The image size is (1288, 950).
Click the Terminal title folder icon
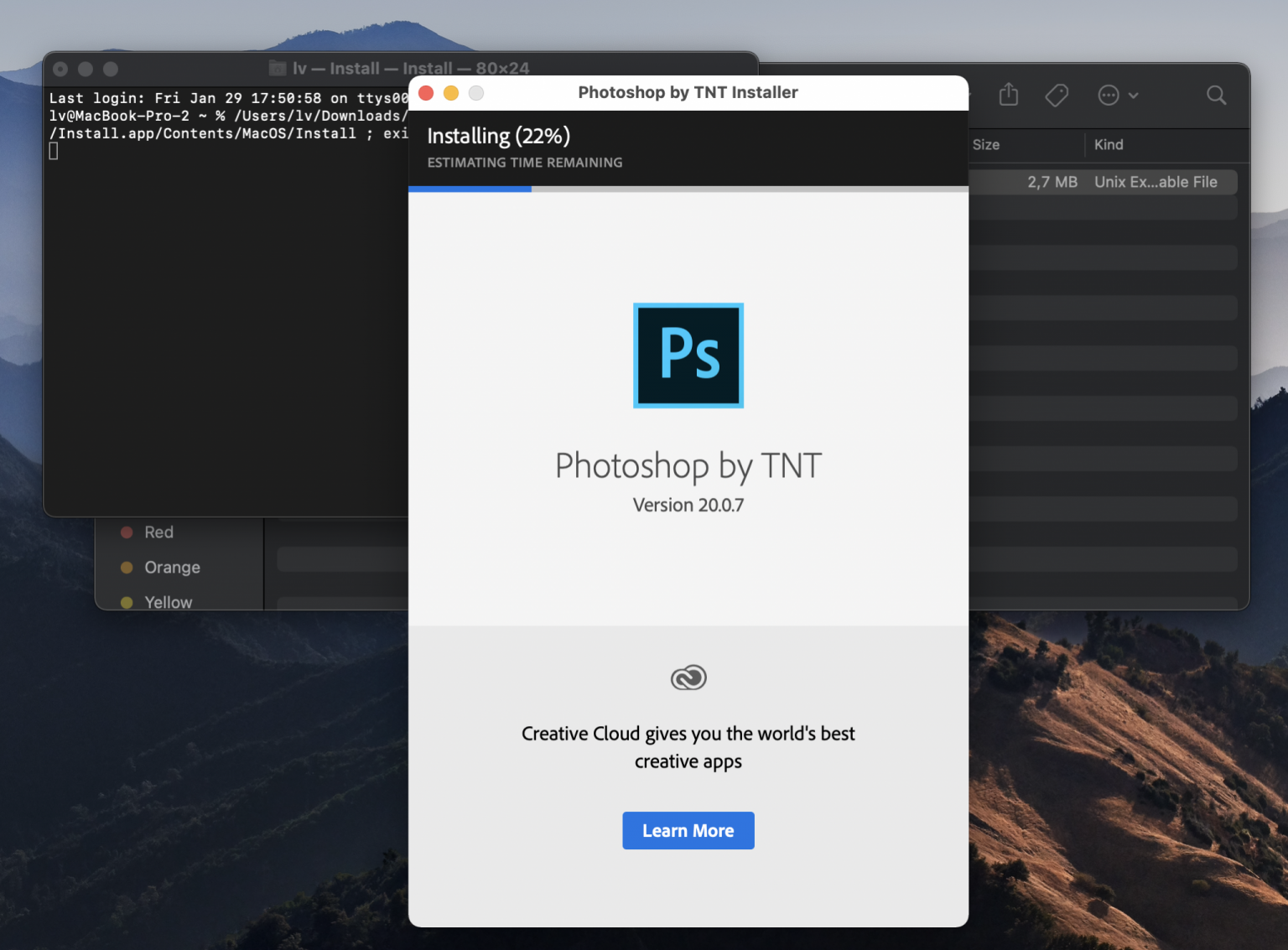coord(278,68)
